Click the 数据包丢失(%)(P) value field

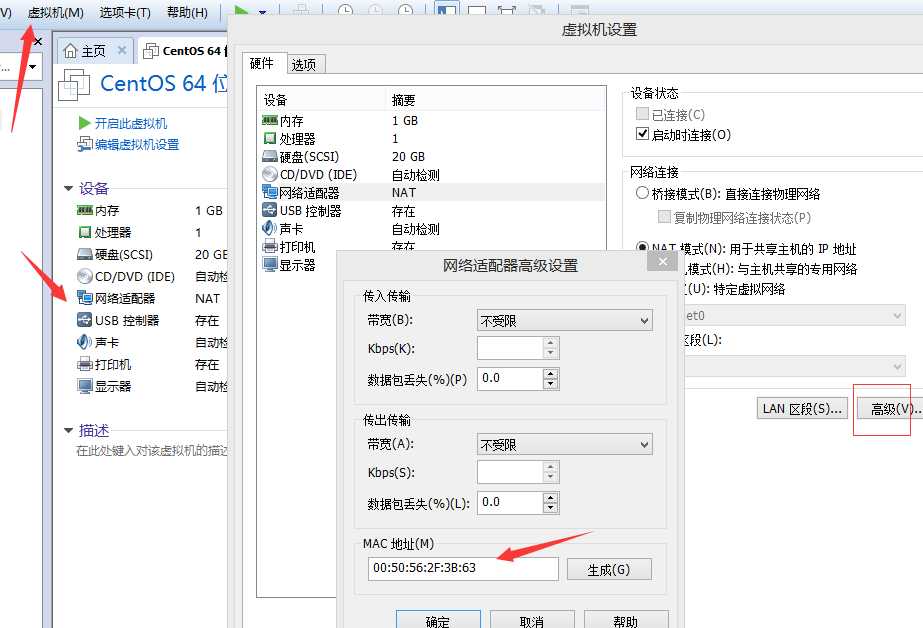pos(510,378)
